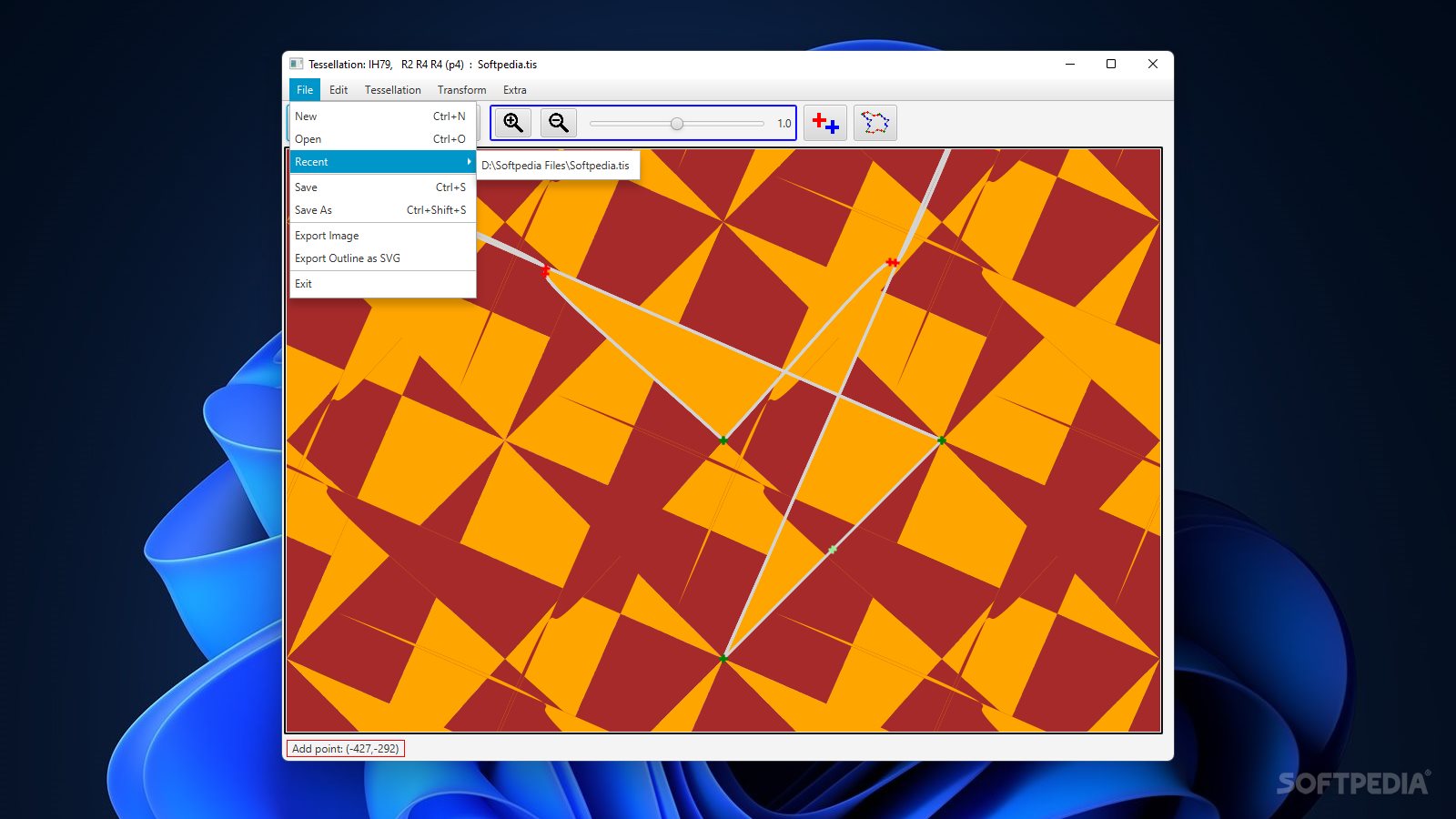Choose New from File menu
The height and width of the screenshot is (819, 1456).
[x=382, y=116]
